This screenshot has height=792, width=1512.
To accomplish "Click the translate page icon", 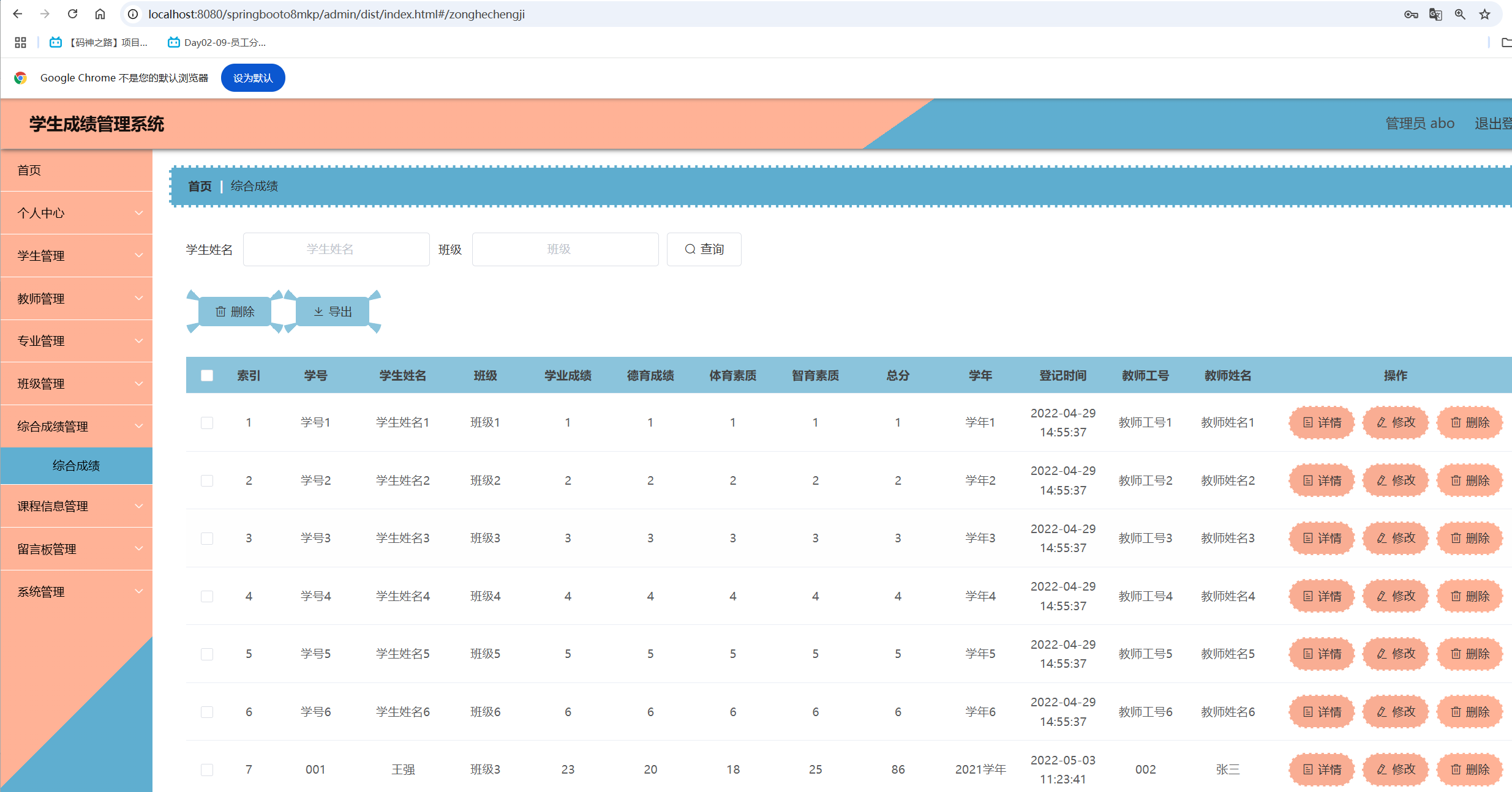I will point(1435,14).
